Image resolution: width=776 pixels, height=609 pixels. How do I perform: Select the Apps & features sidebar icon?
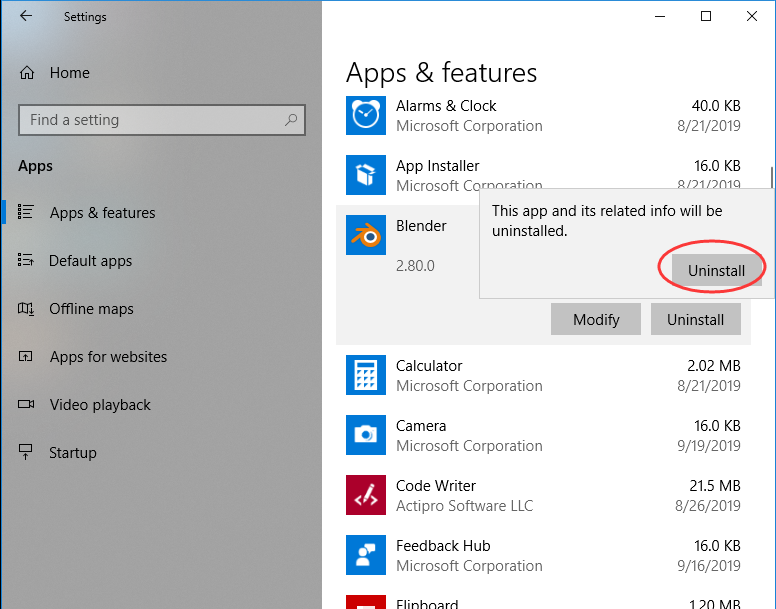coord(25,212)
